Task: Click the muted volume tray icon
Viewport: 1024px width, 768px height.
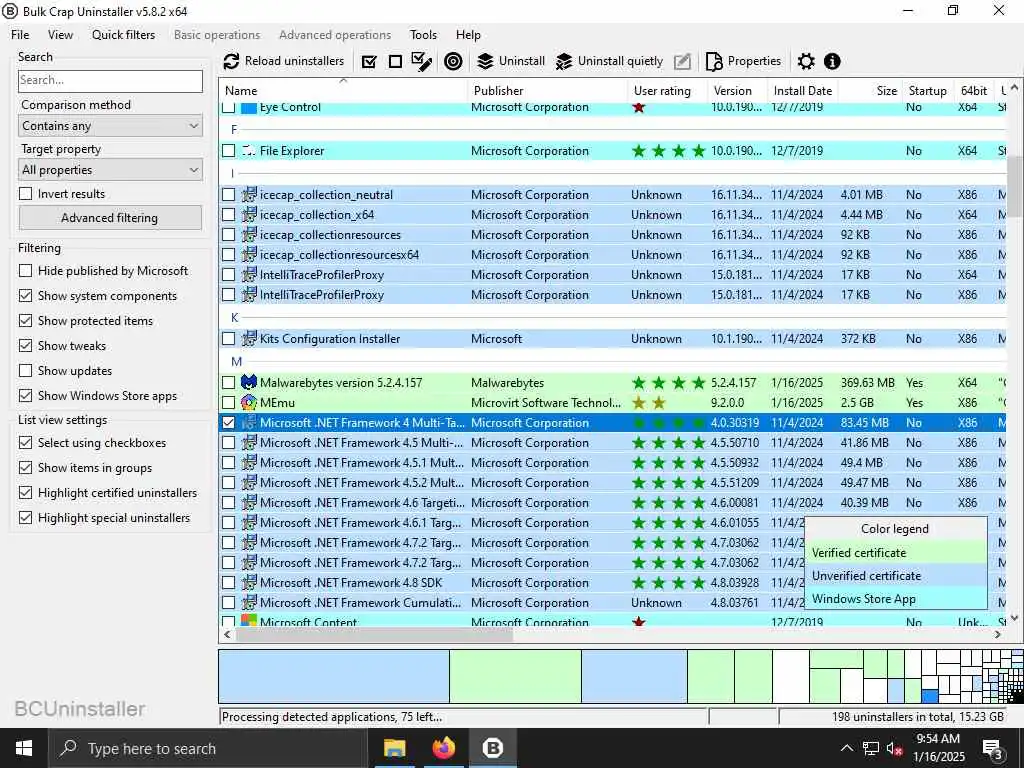Action: pyautogui.click(x=895, y=748)
